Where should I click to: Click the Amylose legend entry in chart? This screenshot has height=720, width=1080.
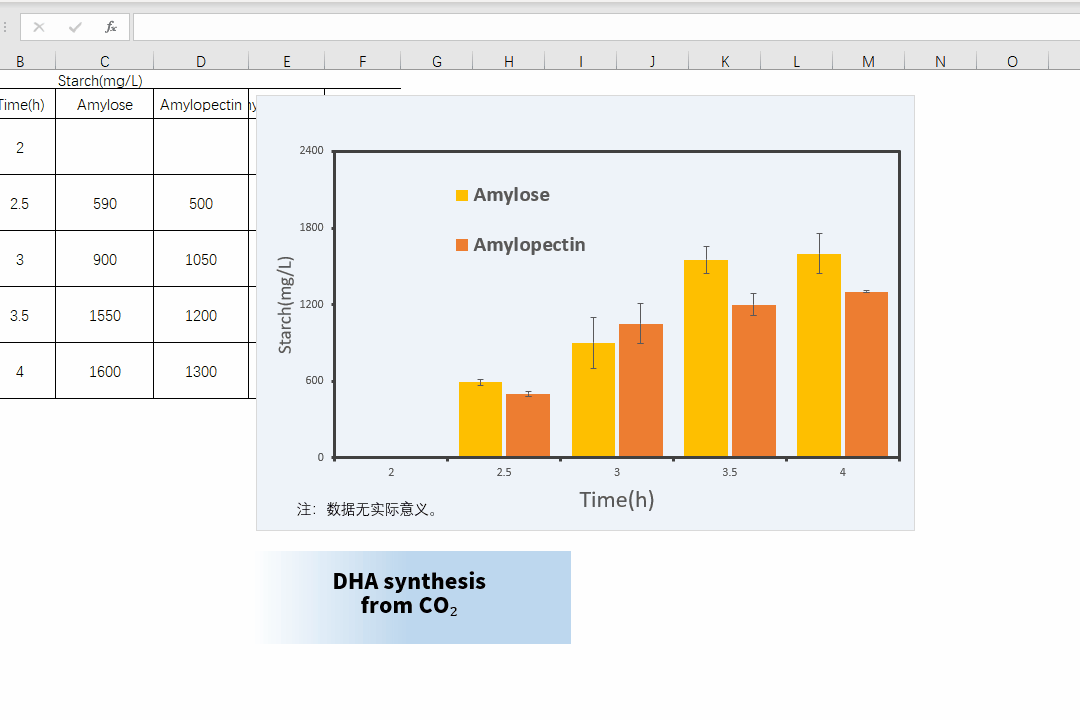[503, 195]
